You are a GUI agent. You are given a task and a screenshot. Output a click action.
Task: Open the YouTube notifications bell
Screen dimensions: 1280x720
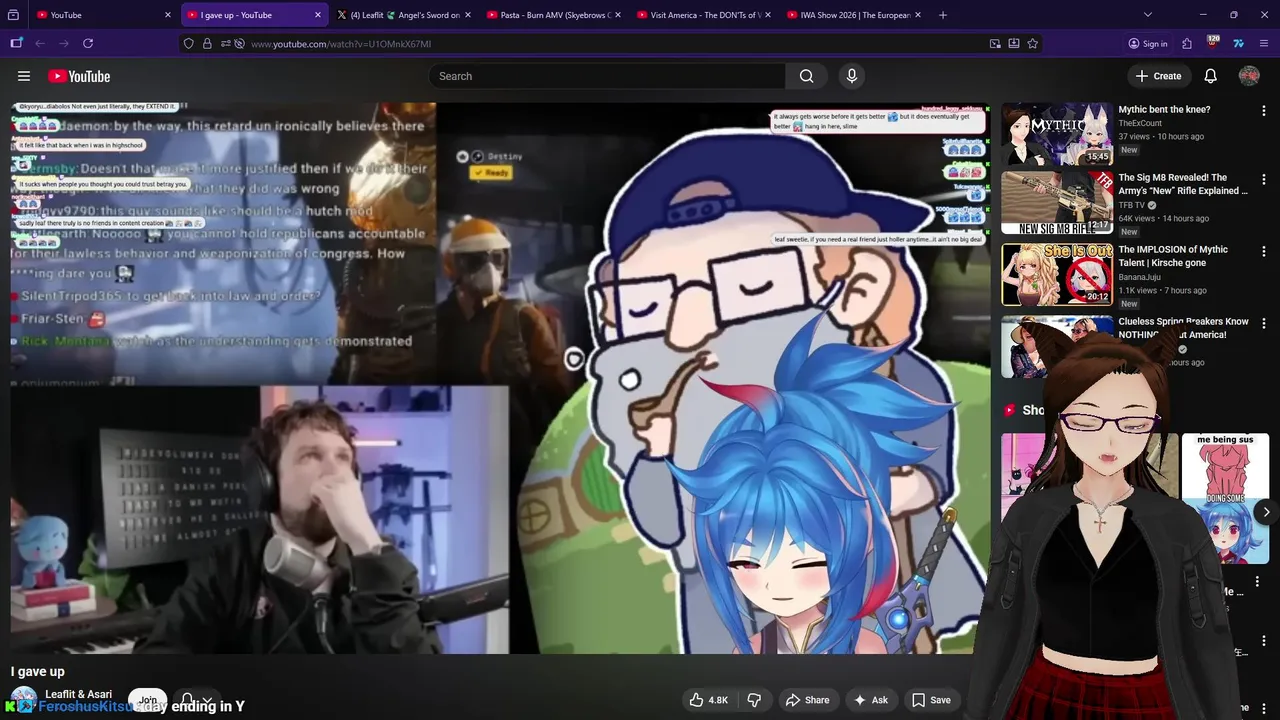(x=1210, y=76)
